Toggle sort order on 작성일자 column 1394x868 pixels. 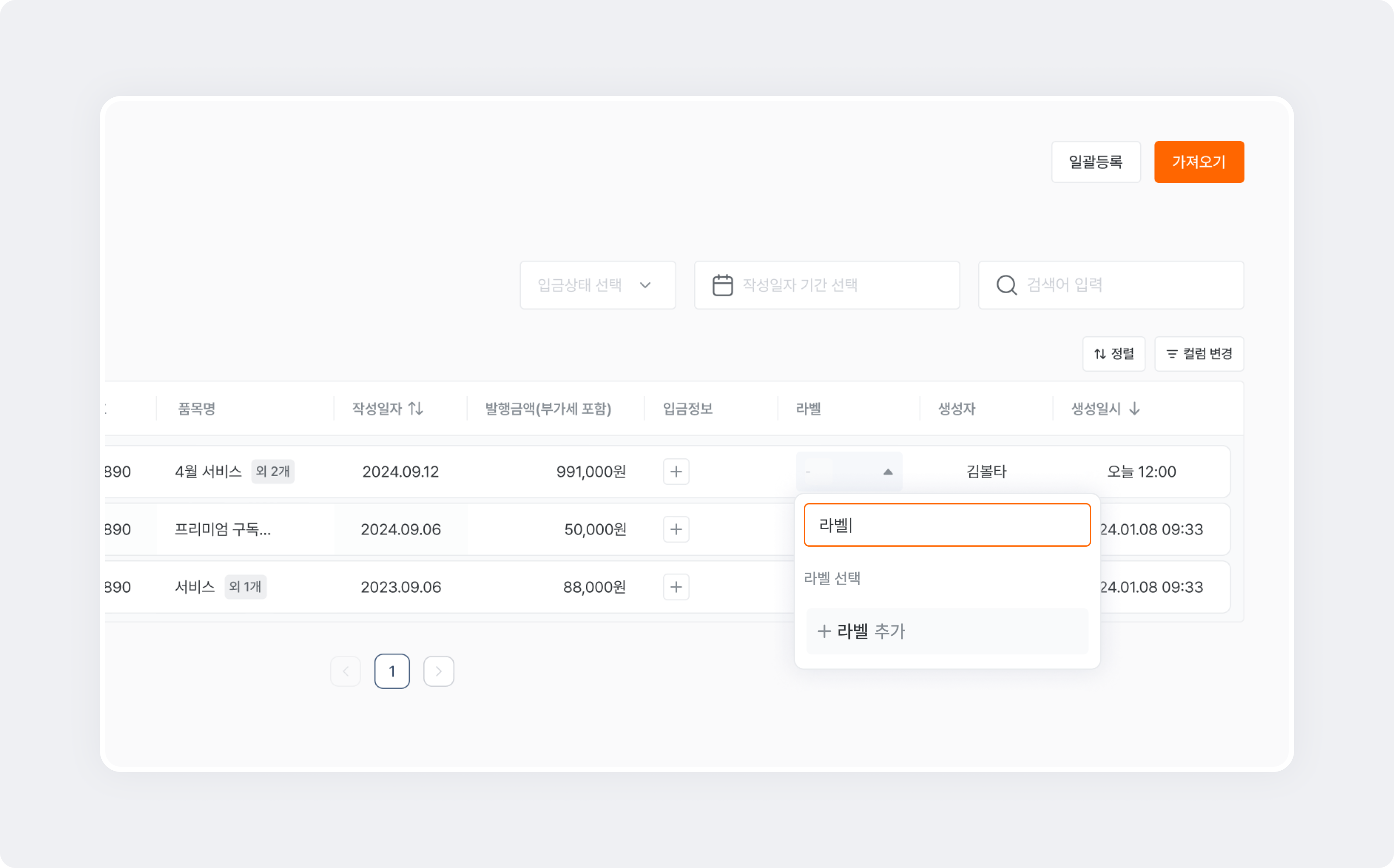tap(416, 408)
